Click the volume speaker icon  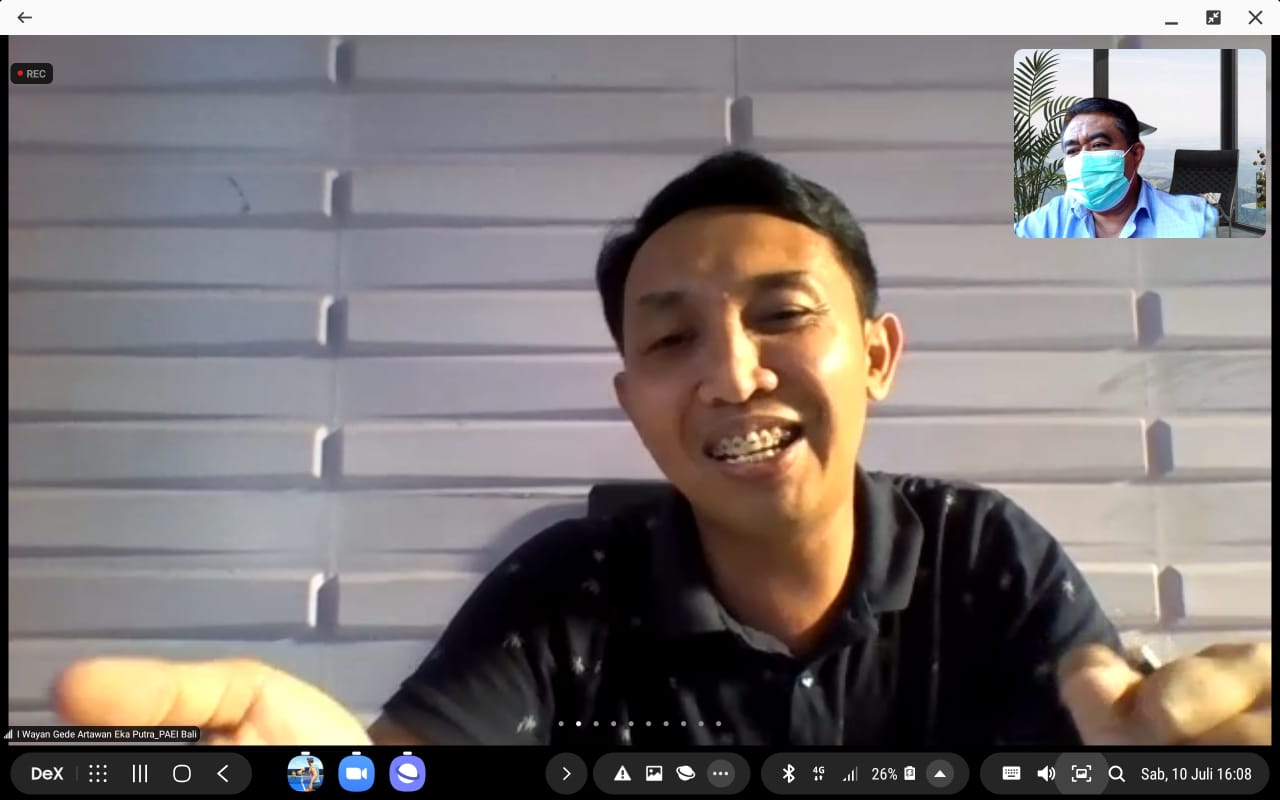pyautogui.click(x=1046, y=773)
